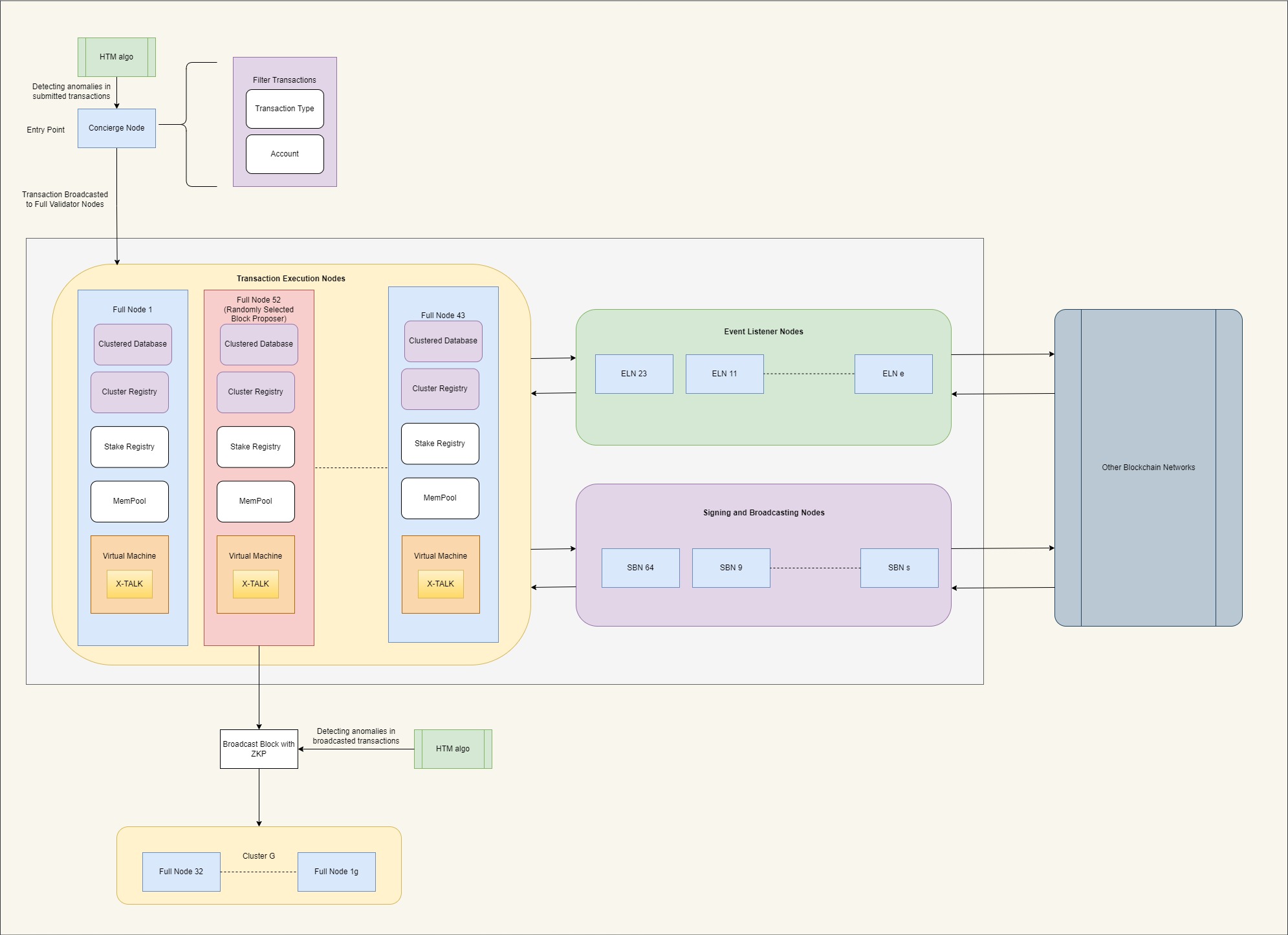Image resolution: width=1288 pixels, height=935 pixels.
Task: Select the Account box under Filter Transactions
Action: point(285,154)
